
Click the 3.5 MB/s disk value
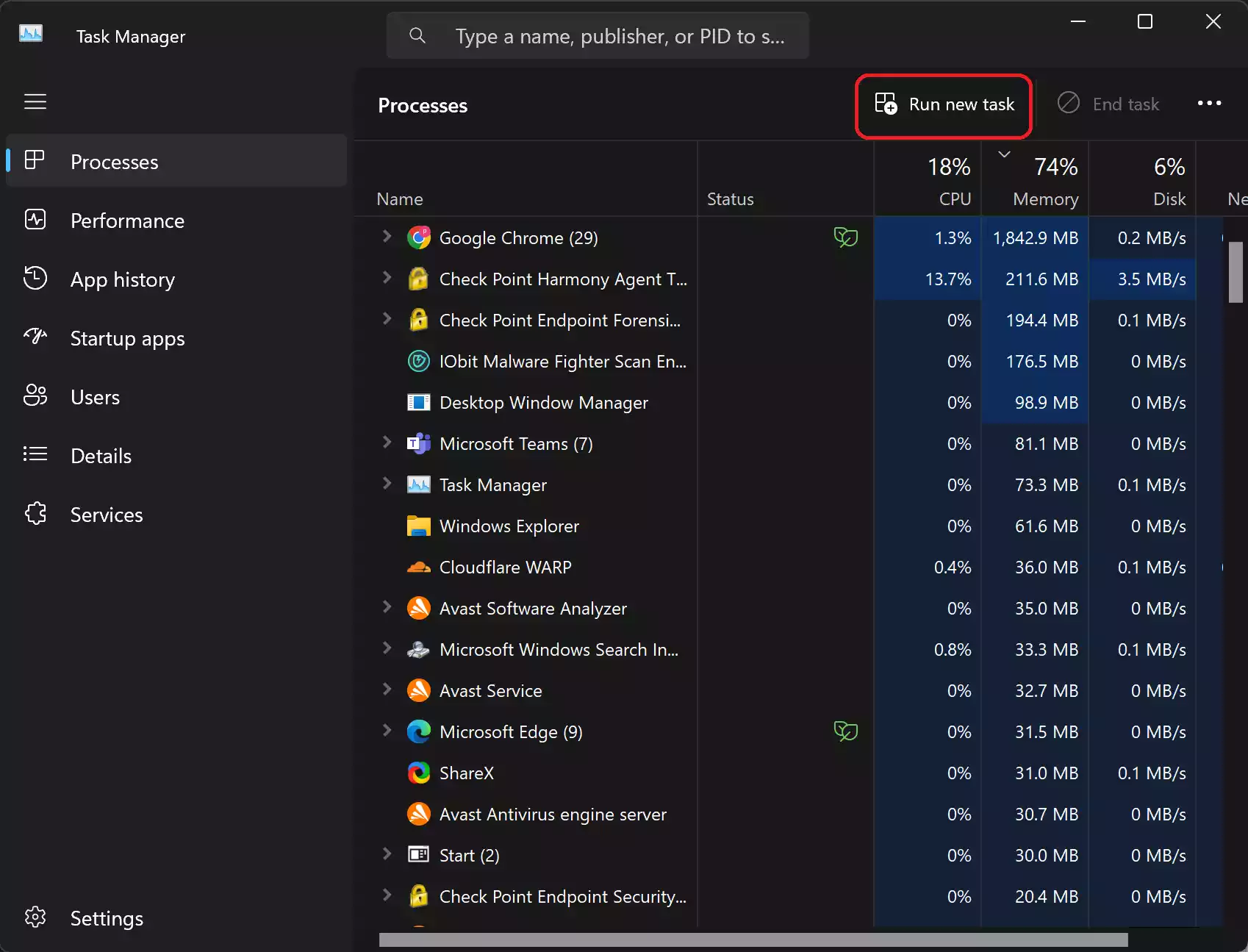(x=1152, y=279)
